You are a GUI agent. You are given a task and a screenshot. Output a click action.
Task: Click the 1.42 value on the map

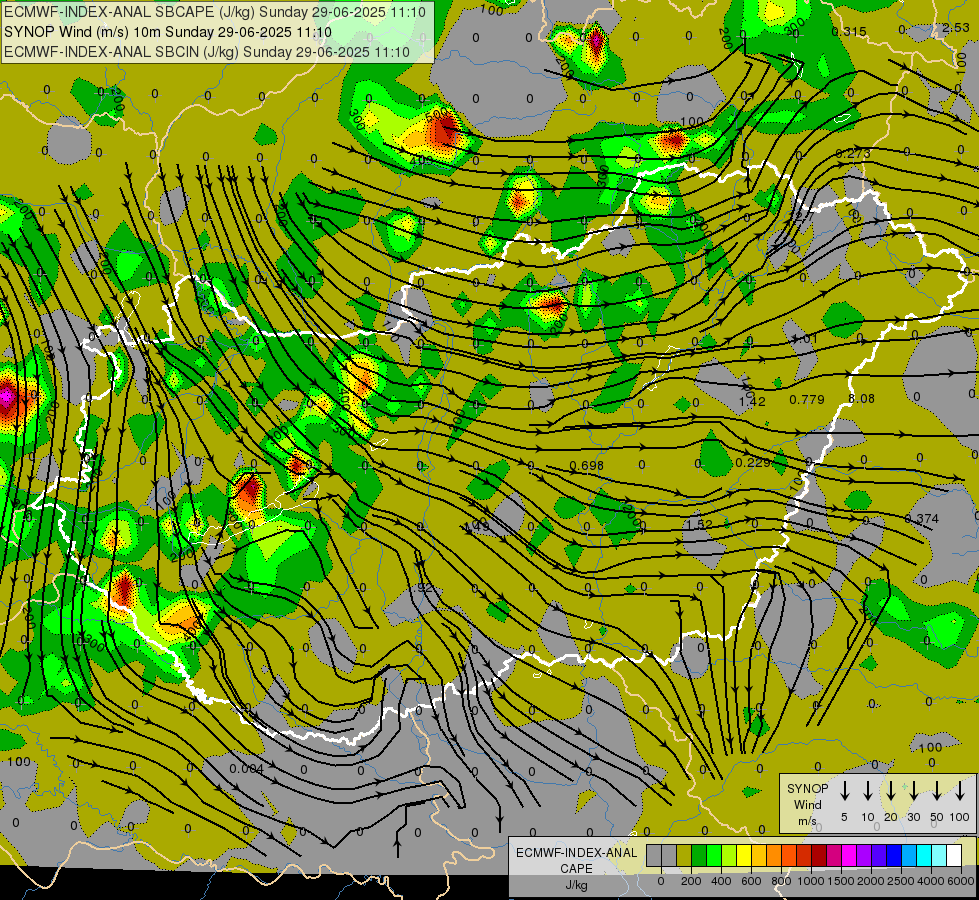[x=752, y=401]
